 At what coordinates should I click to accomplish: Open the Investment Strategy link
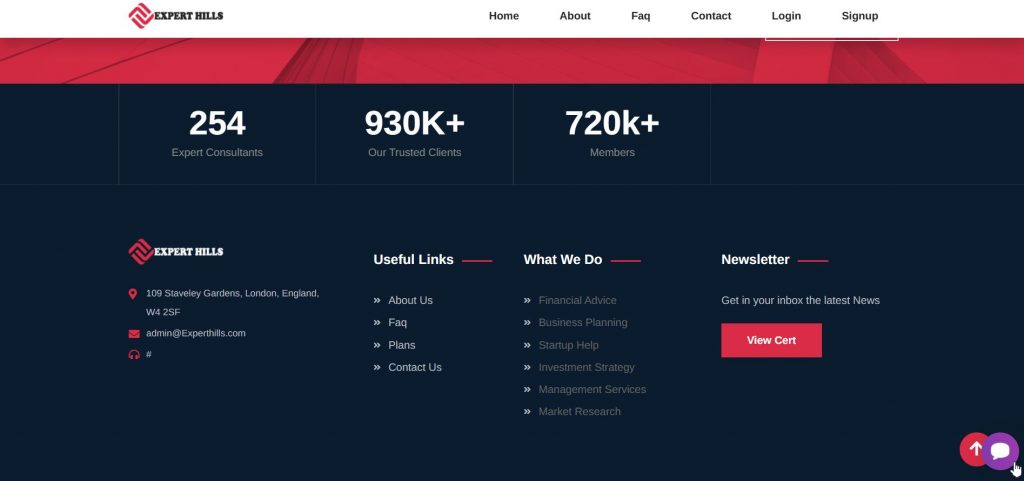[586, 368]
